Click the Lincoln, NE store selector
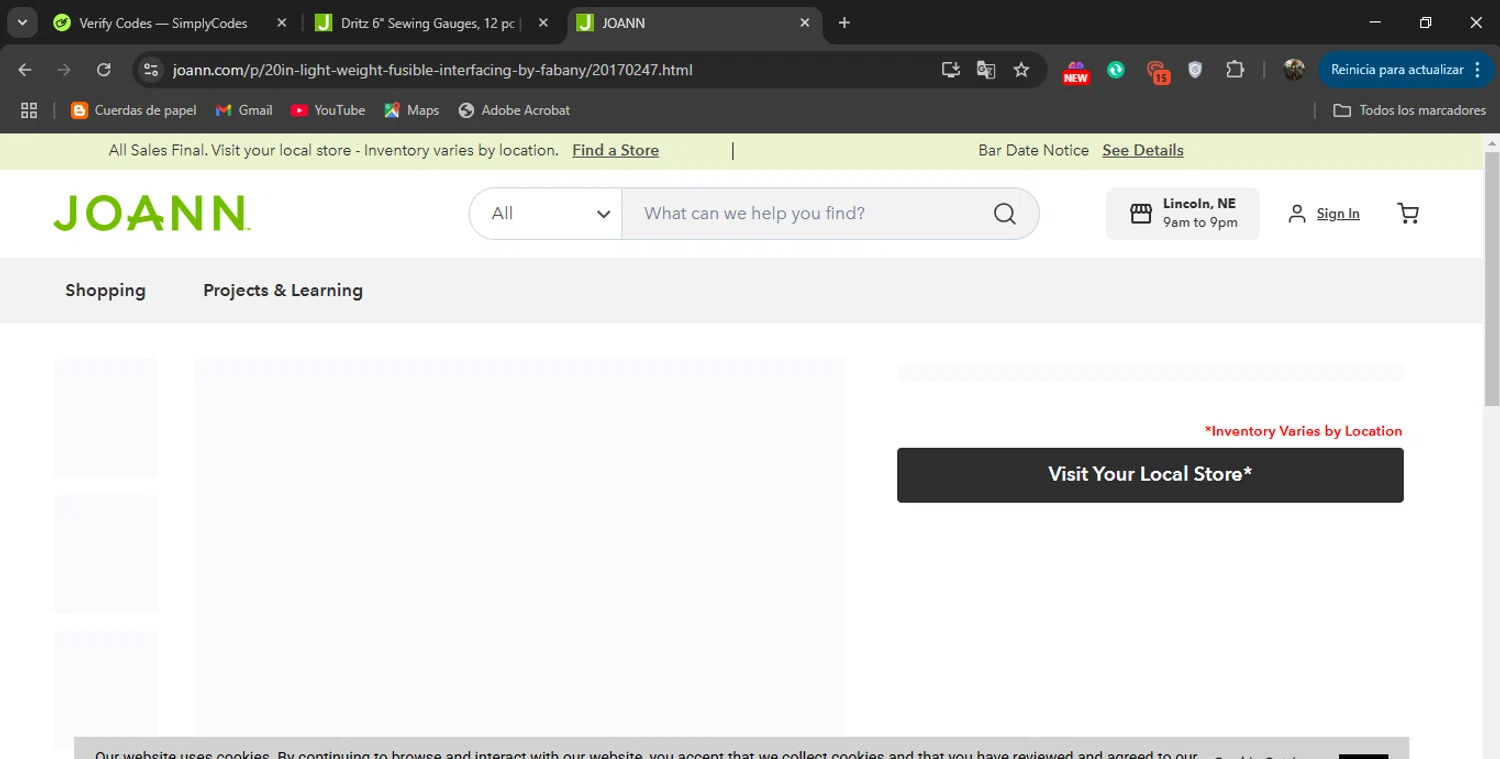This screenshot has width=1500, height=759. (x=1183, y=213)
